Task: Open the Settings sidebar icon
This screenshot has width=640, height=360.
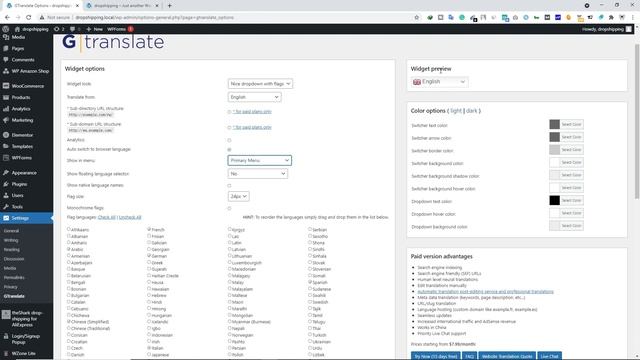Action: coord(6,218)
